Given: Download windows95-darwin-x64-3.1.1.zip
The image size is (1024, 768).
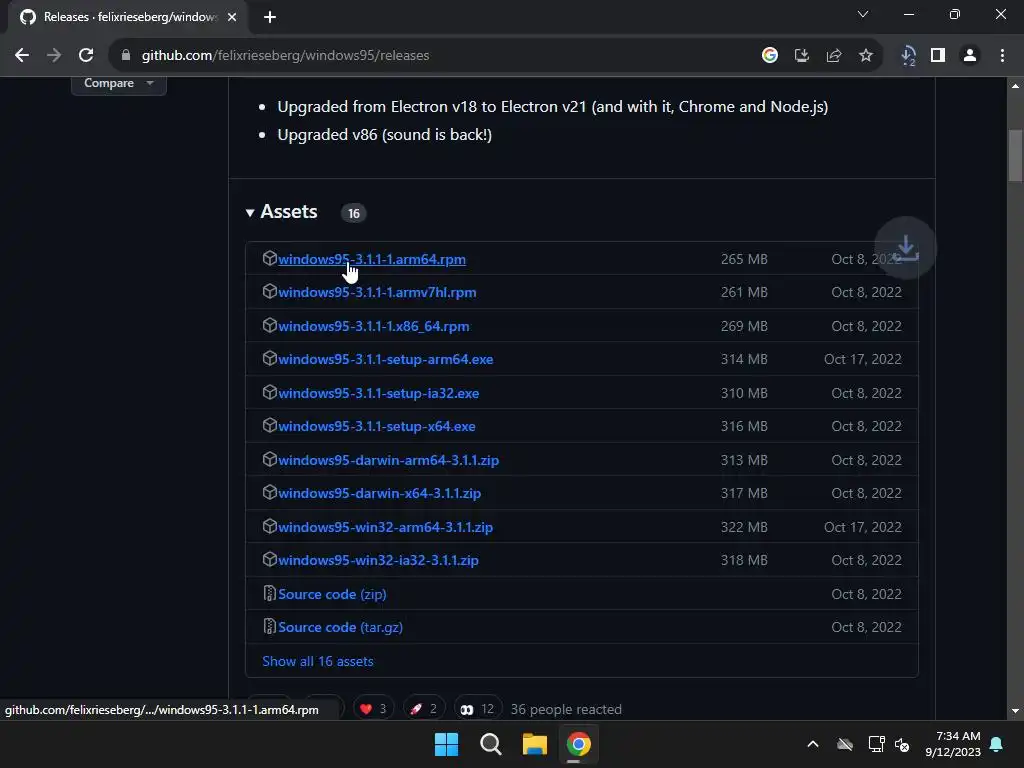Looking at the screenshot, I should pyautogui.click(x=379, y=493).
